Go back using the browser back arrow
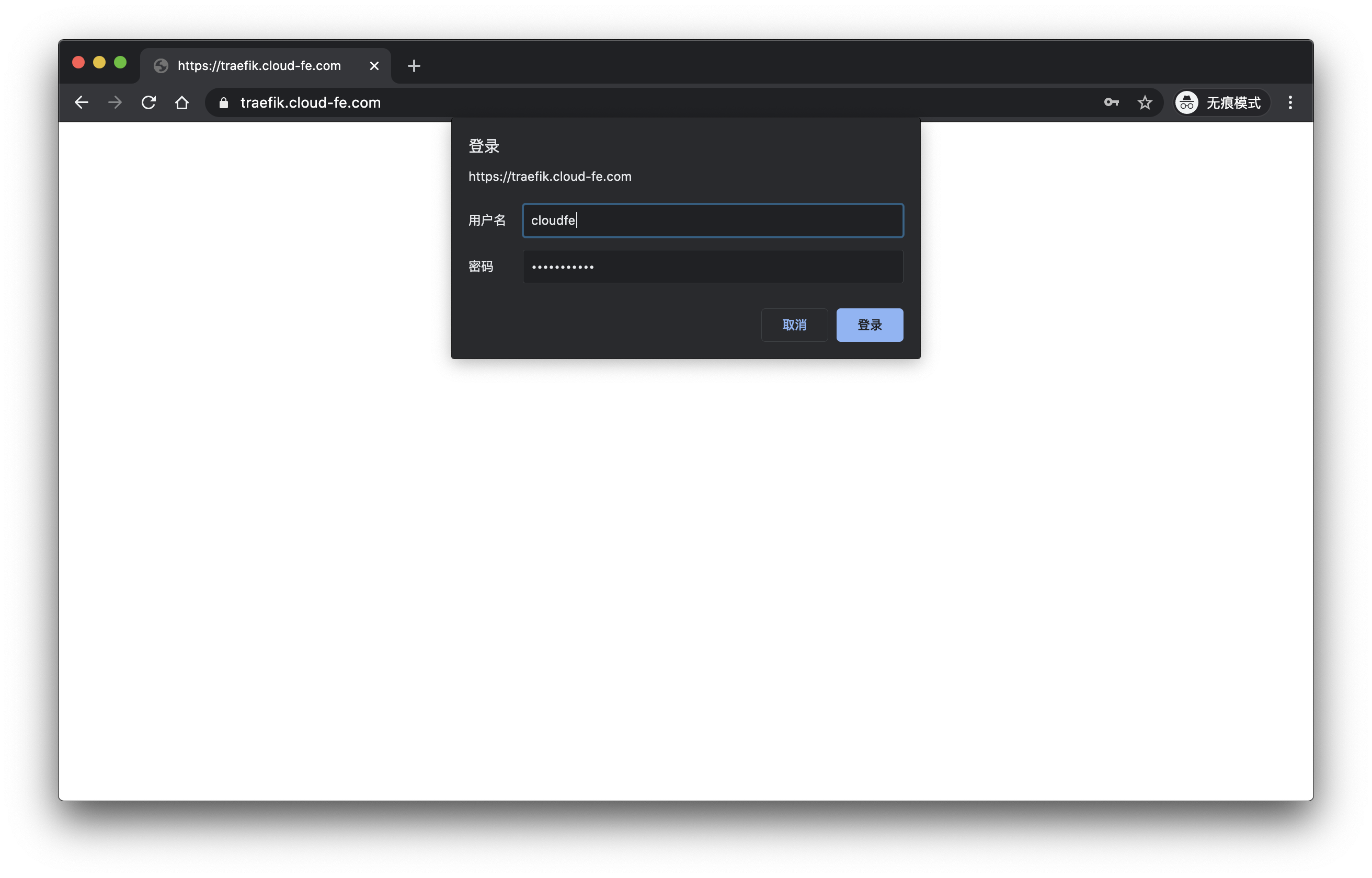 pyautogui.click(x=82, y=102)
